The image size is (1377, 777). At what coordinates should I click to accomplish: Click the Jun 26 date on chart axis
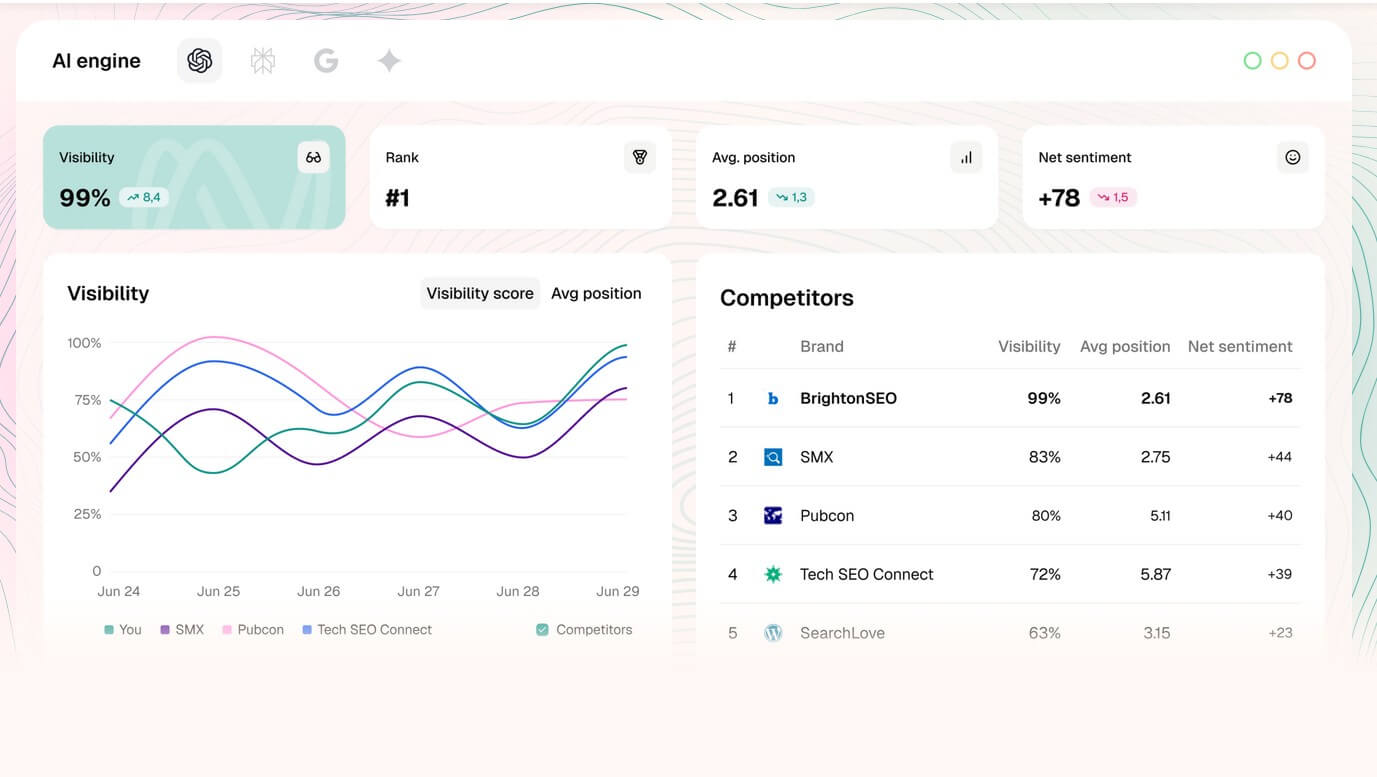pyautogui.click(x=319, y=591)
